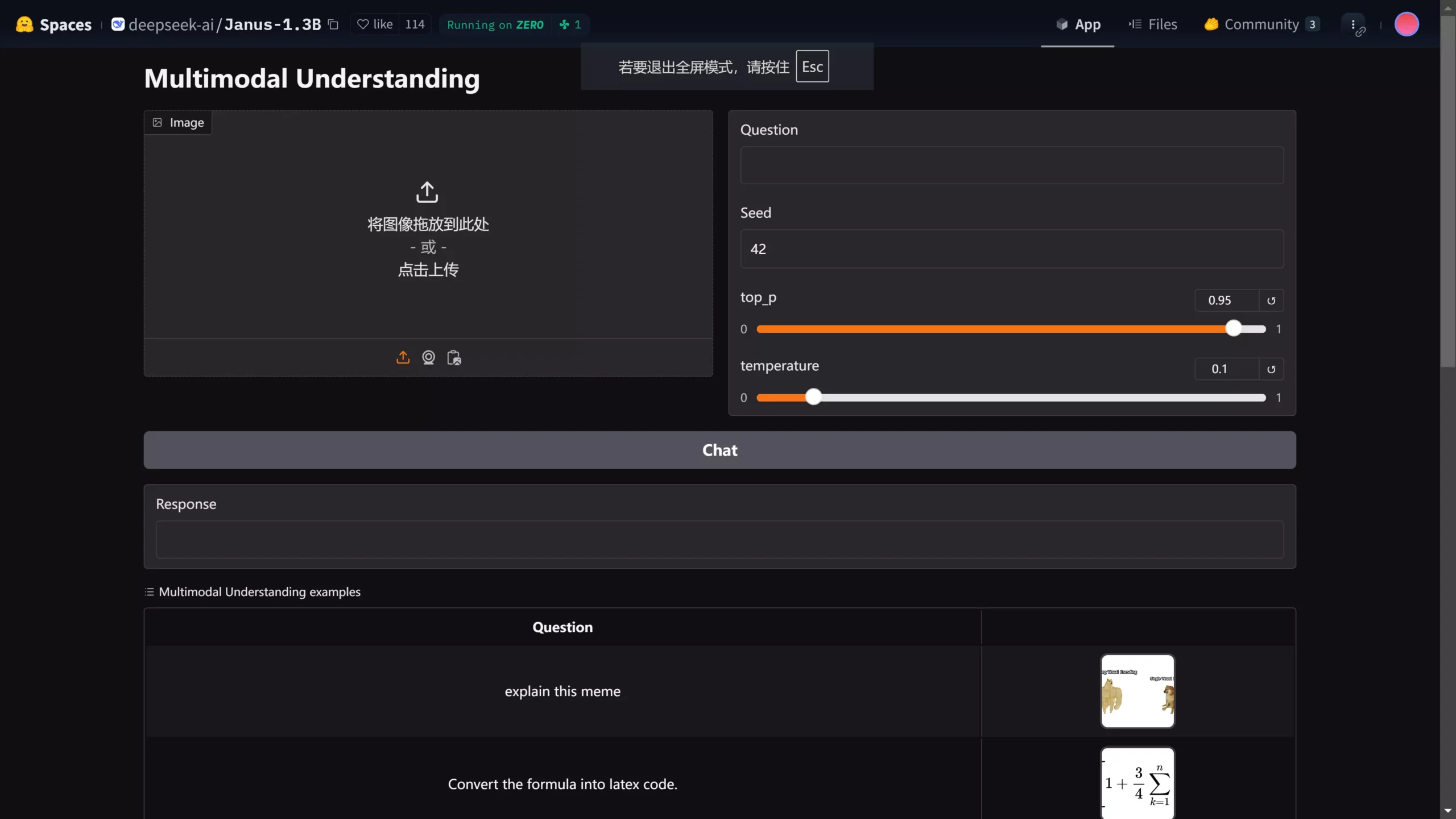Viewport: 1456px width, 819px height.
Task: Click the Question text input field
Action: pyautogui.click(x=1011, y=166)
